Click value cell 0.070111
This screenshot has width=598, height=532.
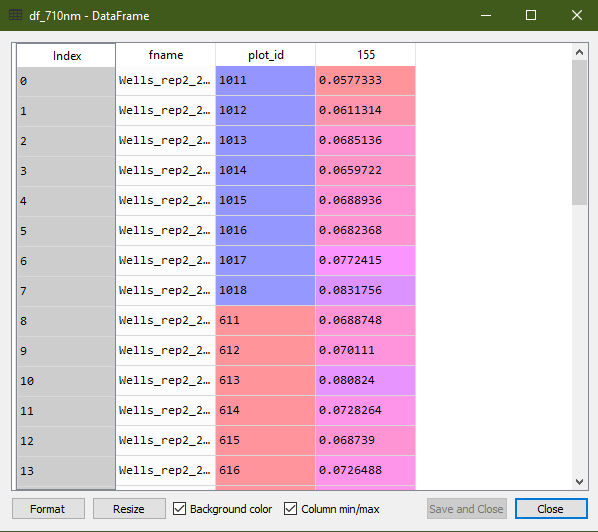coord(365,350)
